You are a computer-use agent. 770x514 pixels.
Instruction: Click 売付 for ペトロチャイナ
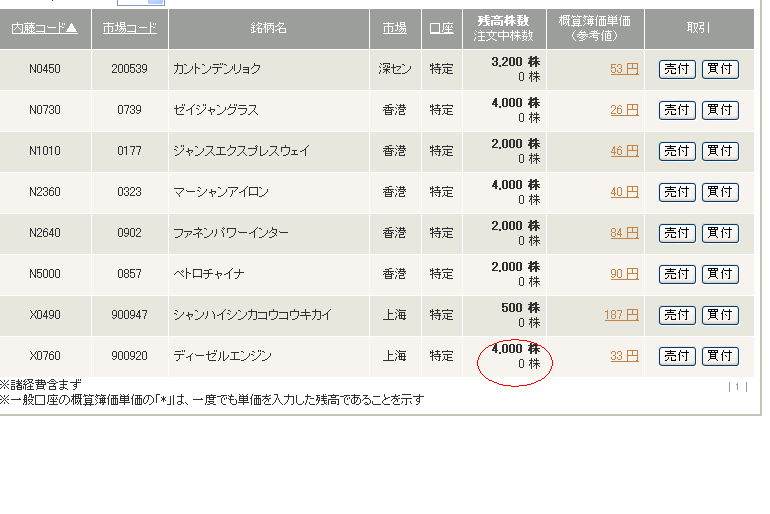(677, 274)
